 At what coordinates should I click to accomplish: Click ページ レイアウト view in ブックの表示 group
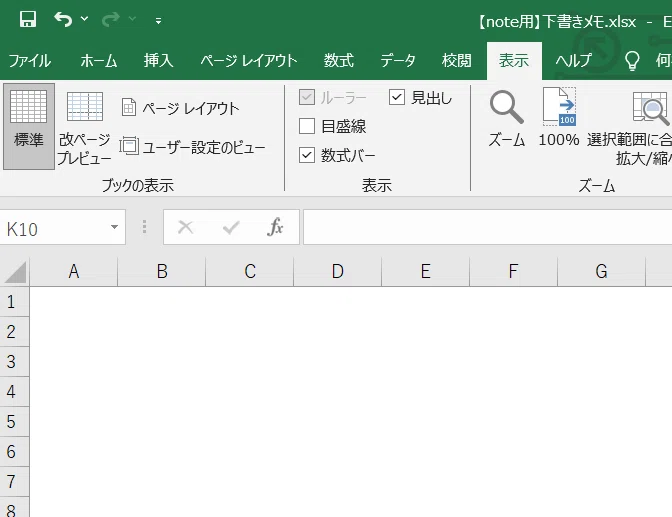[x=180, y=108]
